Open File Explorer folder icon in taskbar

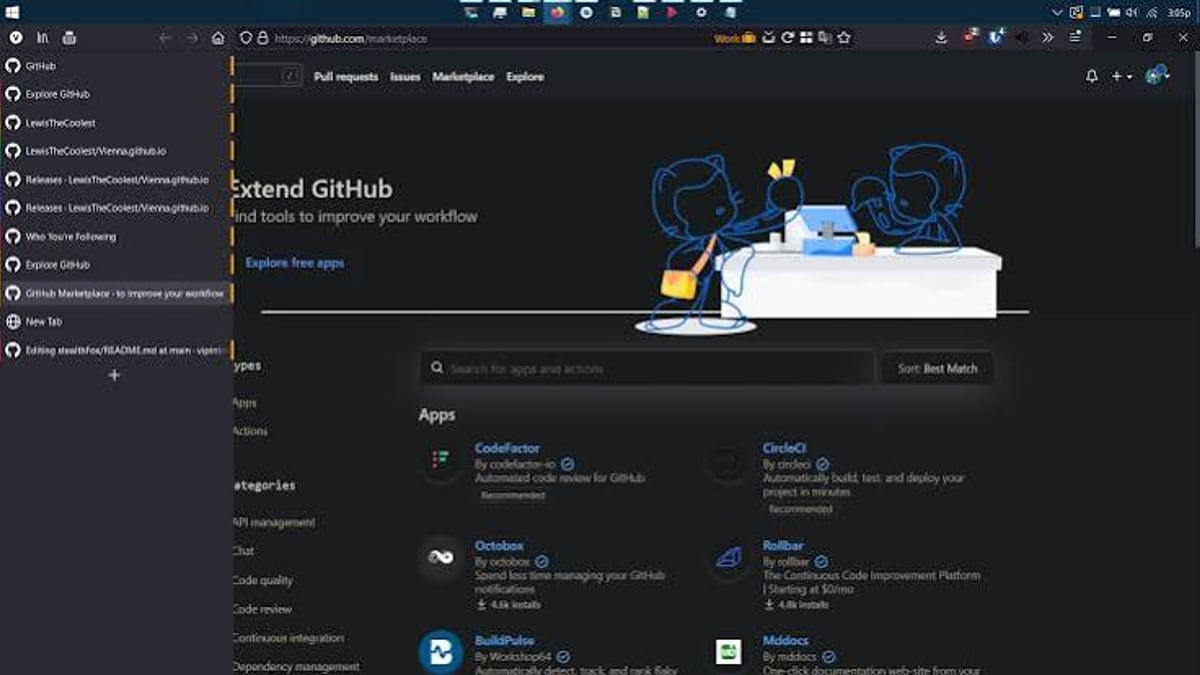coord(528,12)
